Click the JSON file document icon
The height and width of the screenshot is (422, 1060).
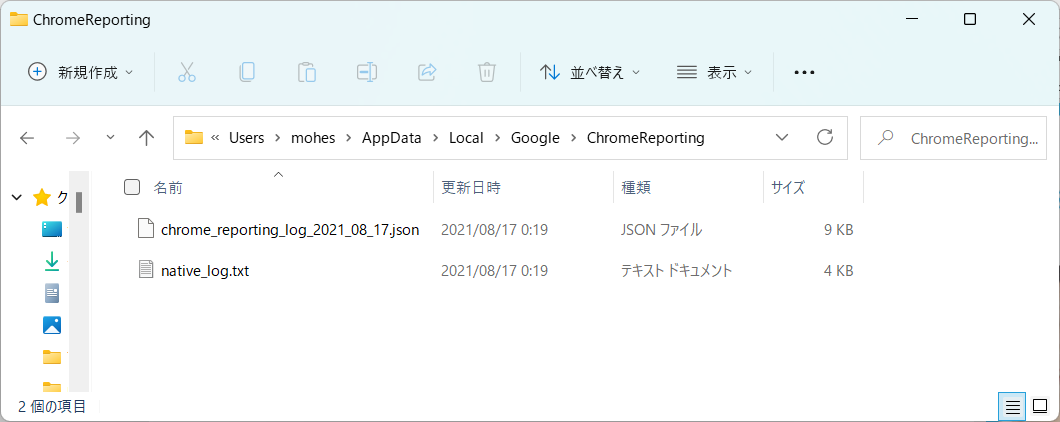pos(146,229)
